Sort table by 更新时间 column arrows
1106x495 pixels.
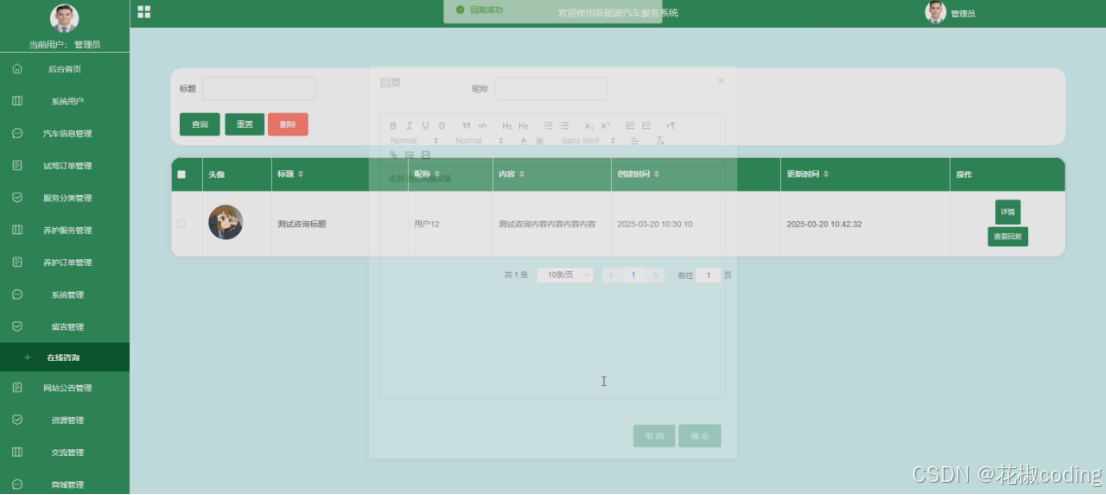coord(826,174)
